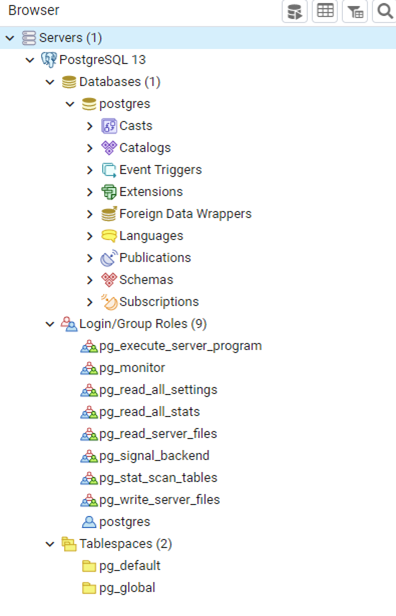Click the pg_default folder icon
Image resolution: width=396 pixels, height=616 pixels.
coord(89,566)
